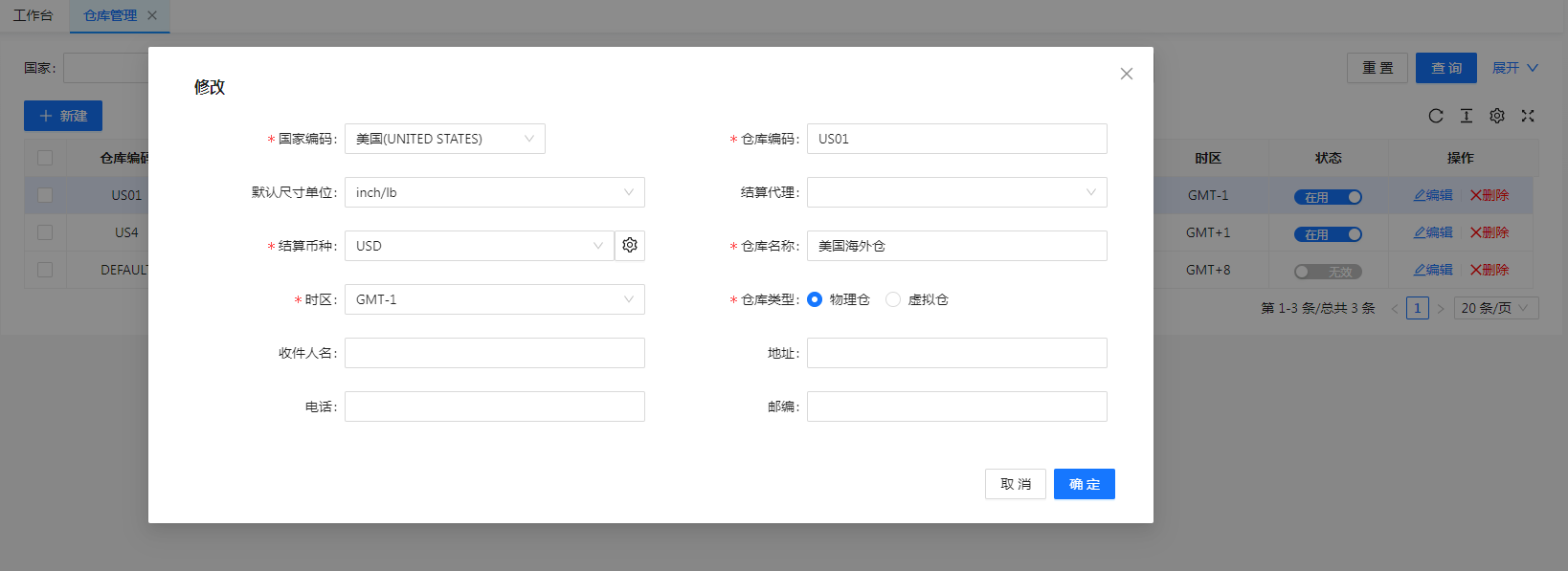
Task: Expand the 时区 timezone dropdown
Action: point(494,299)
